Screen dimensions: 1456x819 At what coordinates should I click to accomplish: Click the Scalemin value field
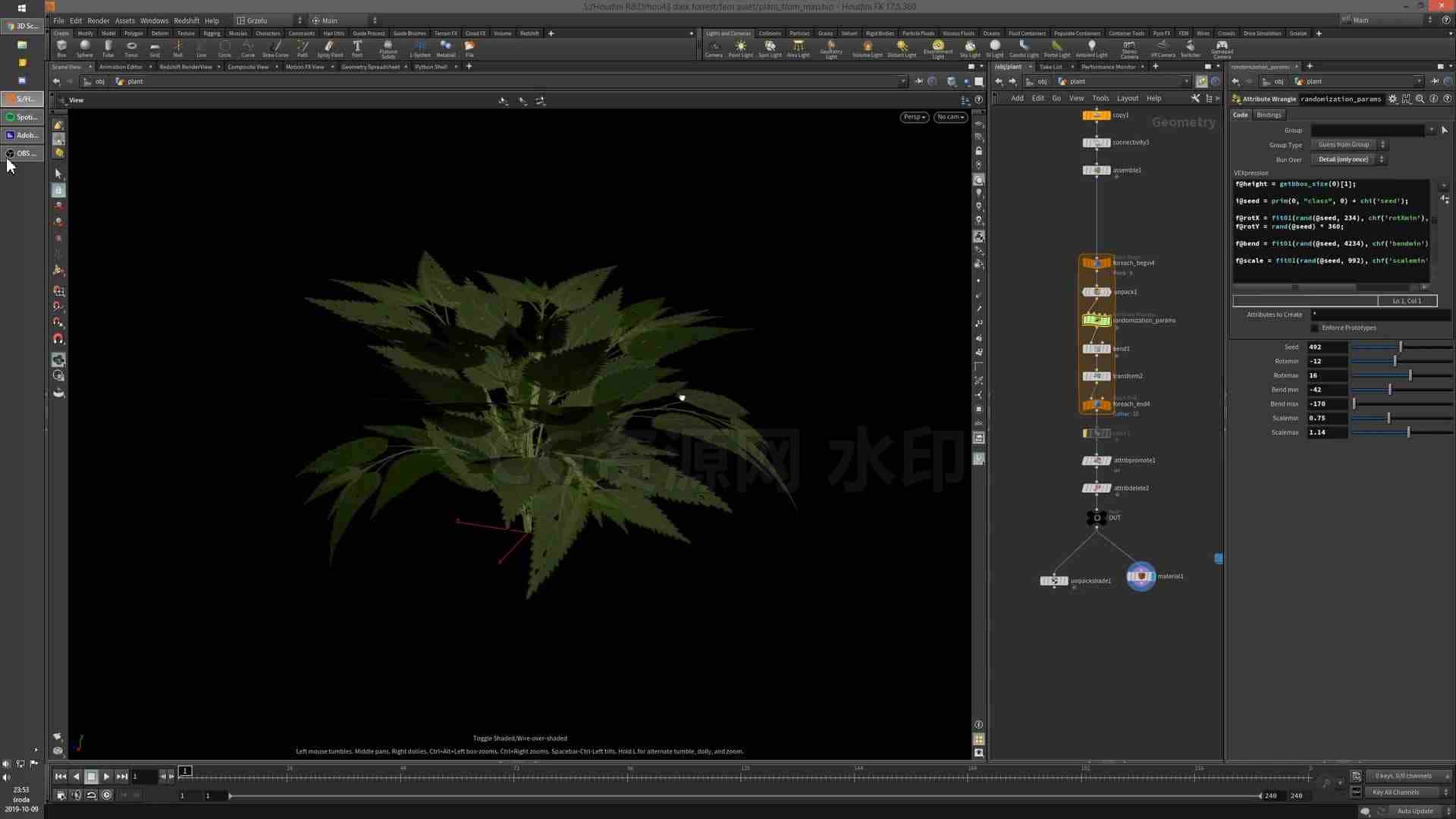(1327, 418)
